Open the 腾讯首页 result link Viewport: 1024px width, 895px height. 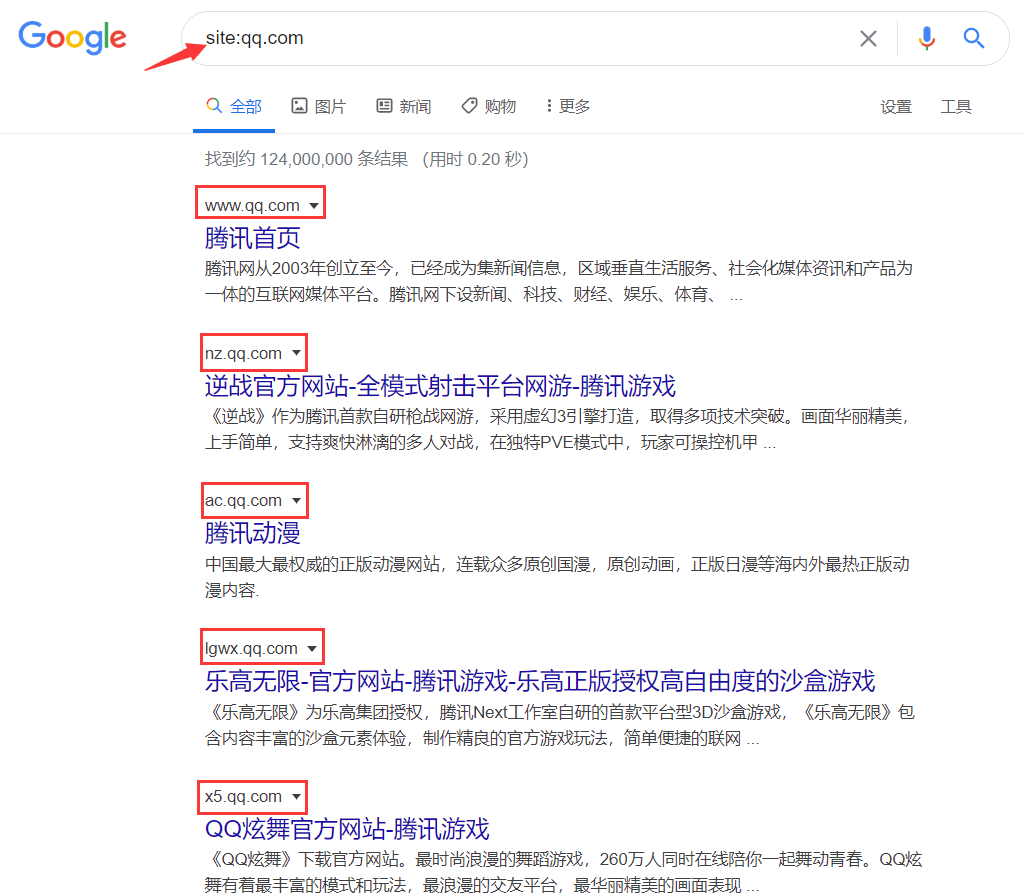253,238
